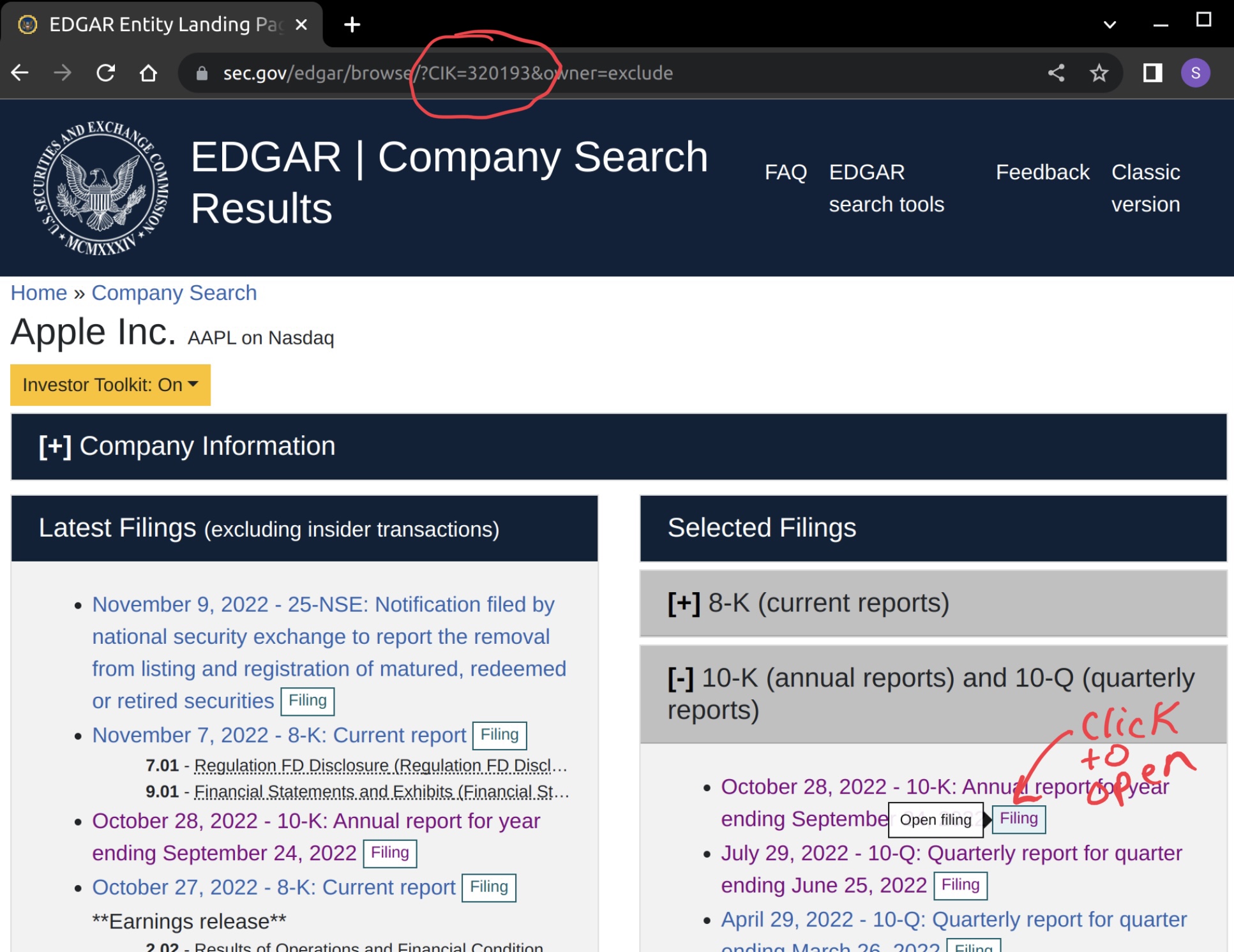
Task: Open July 29, 2022 10-Q link
Action: [x=951, y=869]
